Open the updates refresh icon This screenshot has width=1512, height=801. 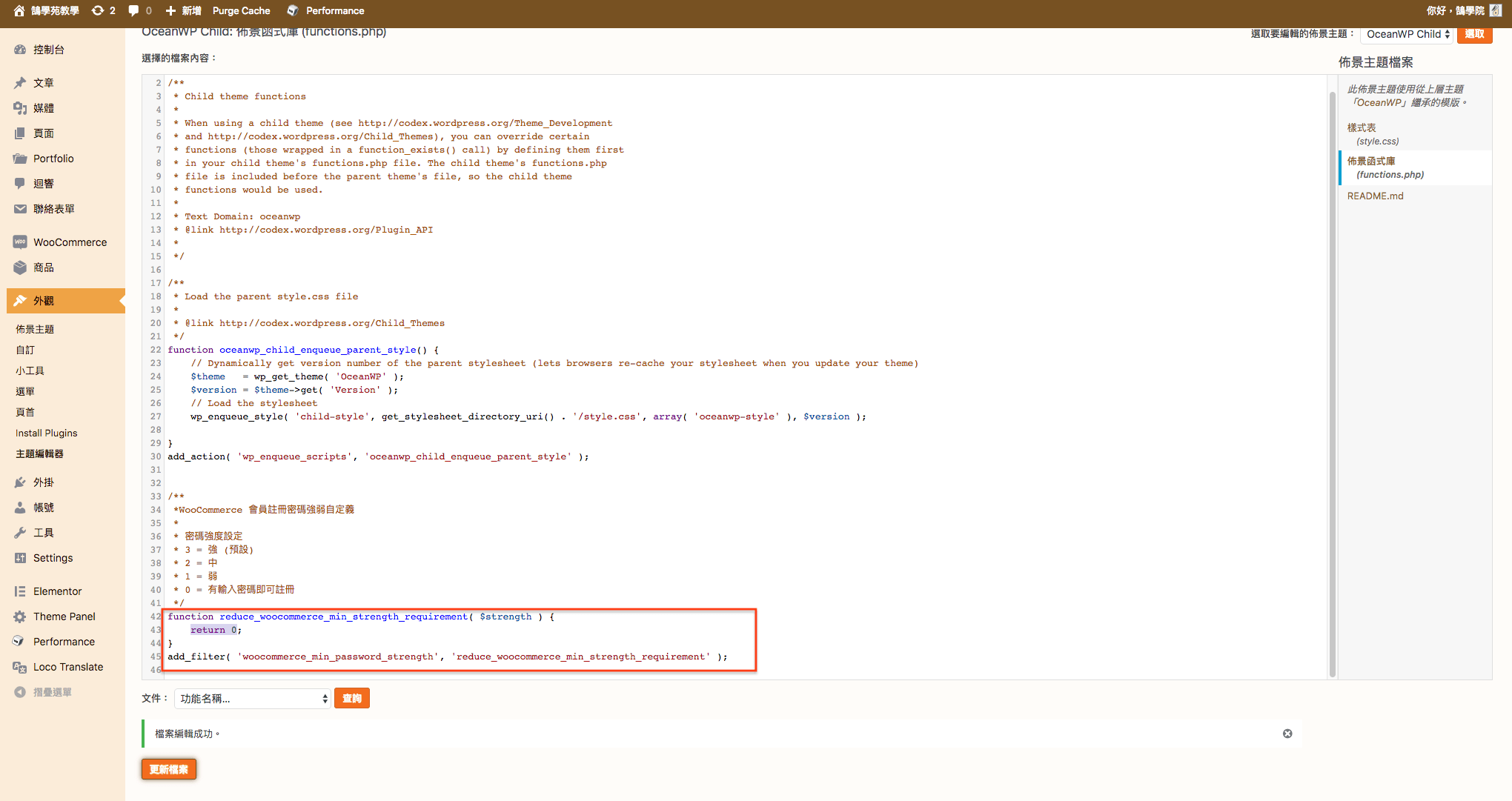click(97, 10)
